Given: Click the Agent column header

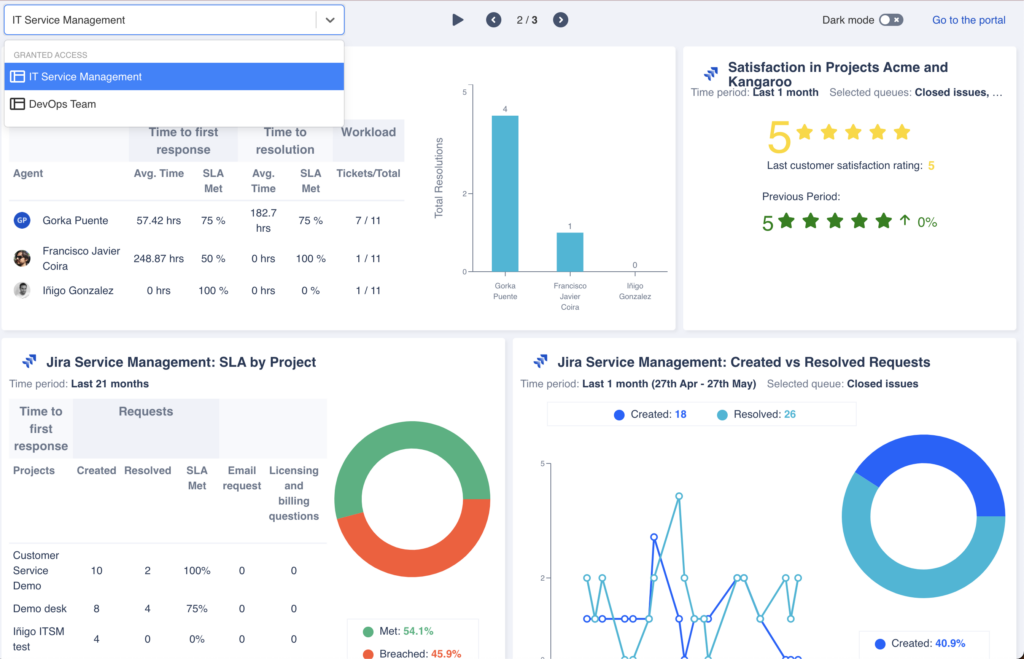Looking at the screenshot, I should click(28, 173).
